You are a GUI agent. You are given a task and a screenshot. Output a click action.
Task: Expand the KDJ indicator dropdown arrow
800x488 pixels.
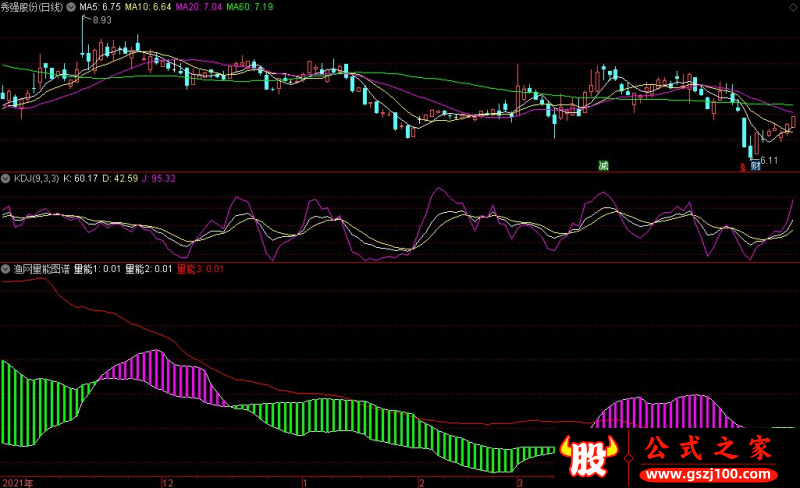coord(6,179)
